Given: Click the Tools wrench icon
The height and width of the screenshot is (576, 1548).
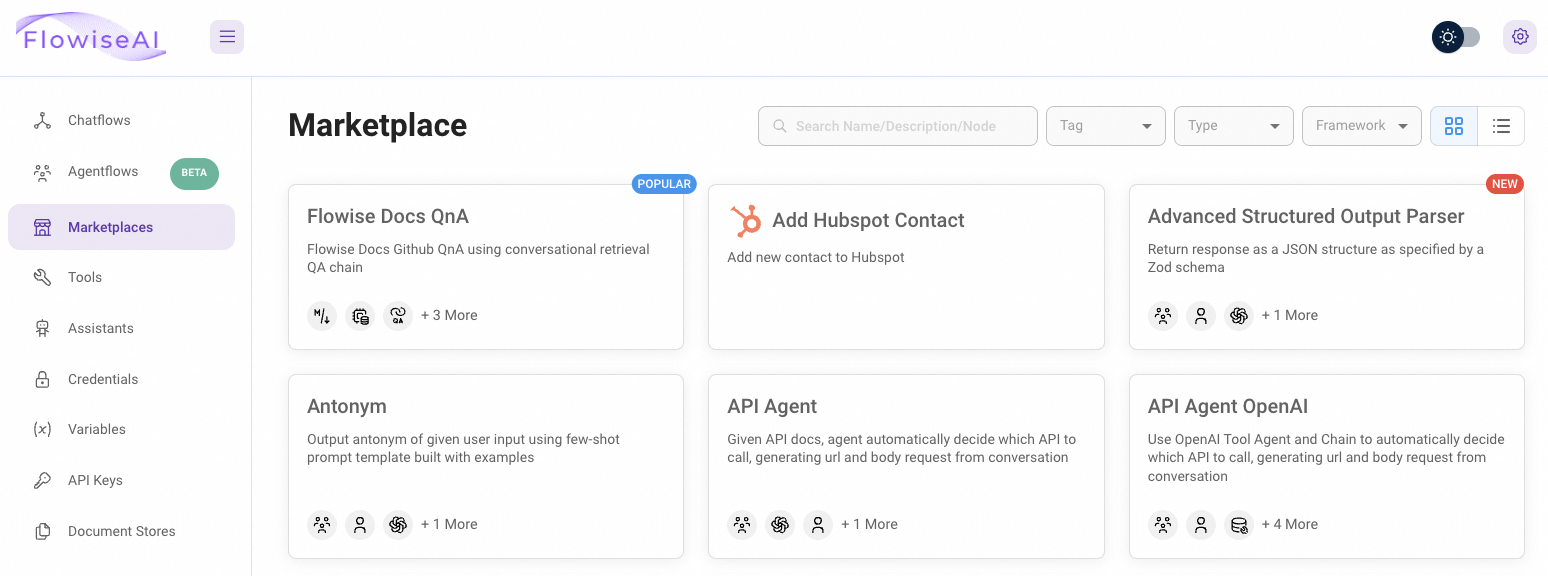Looking at the screenshot, I should [42, 278].
